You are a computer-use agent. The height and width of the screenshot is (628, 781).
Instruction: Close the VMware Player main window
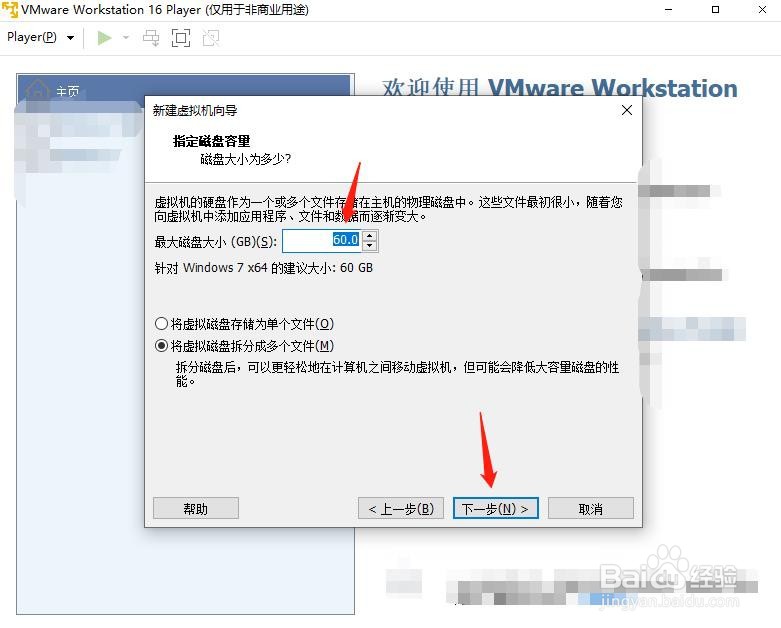click(x=762, y=9)
